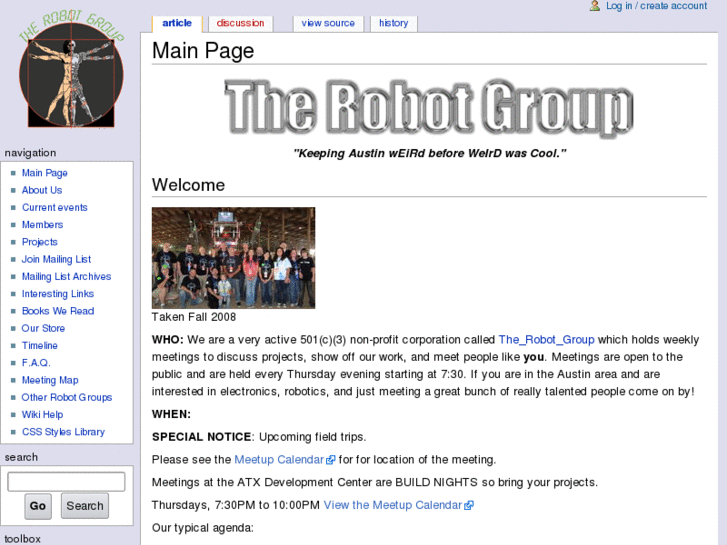Open Meetup Calendar link for meeting location
Screen dimensions: 727x545
(x=279, y=460)
